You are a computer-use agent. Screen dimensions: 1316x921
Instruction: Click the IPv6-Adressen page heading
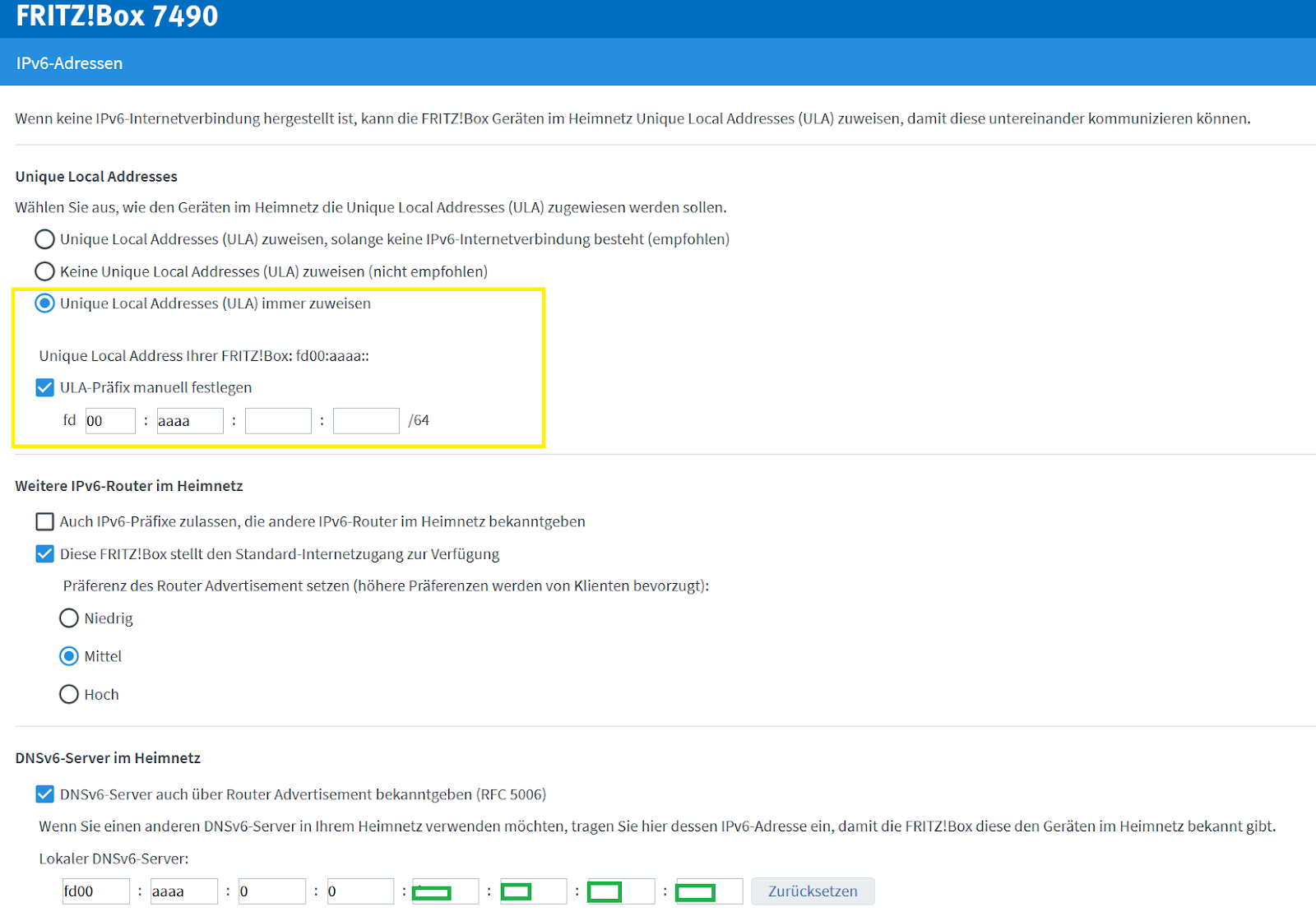point(69,63)
